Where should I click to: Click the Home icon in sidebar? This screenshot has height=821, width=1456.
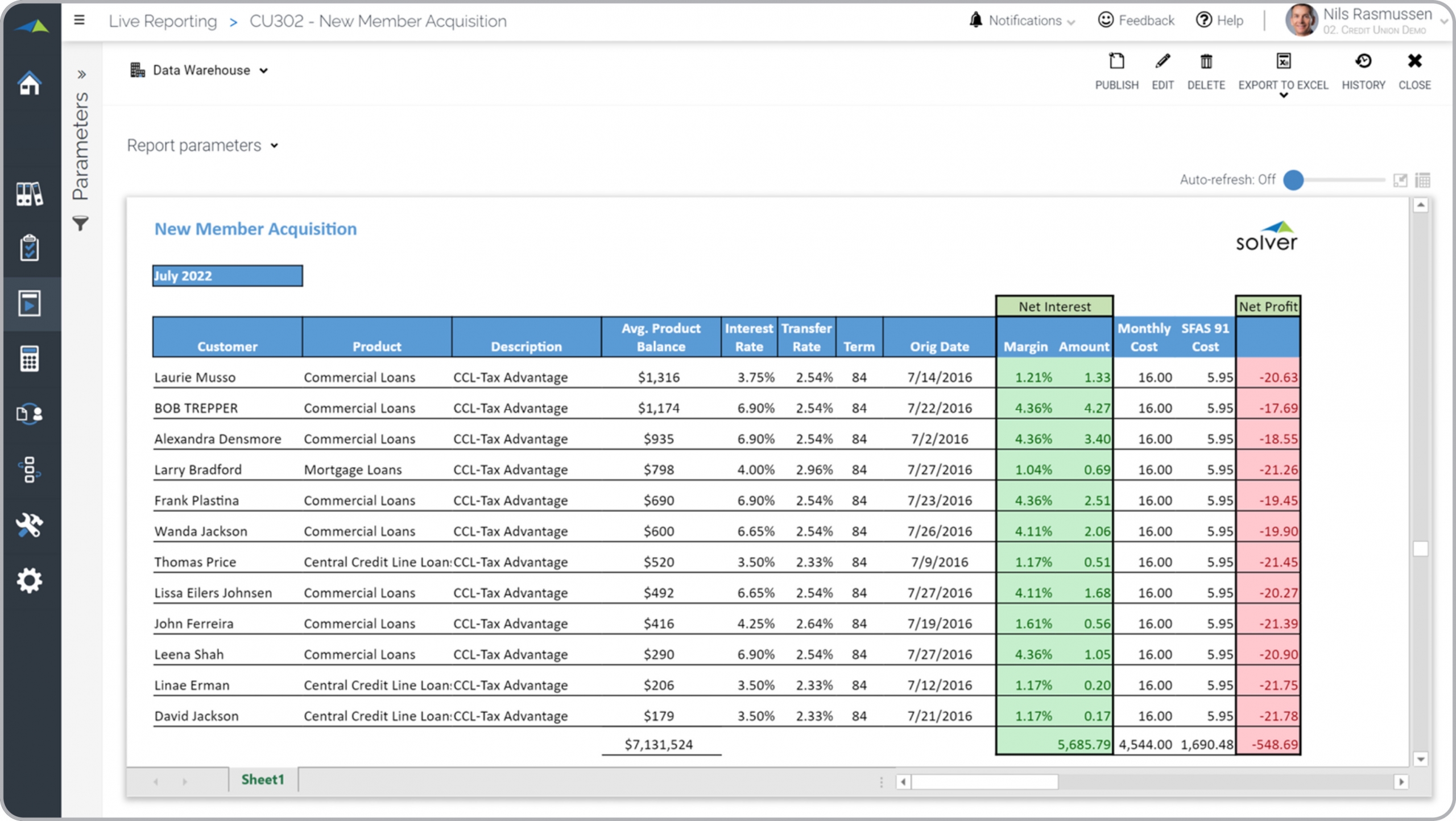coord(30,84)
